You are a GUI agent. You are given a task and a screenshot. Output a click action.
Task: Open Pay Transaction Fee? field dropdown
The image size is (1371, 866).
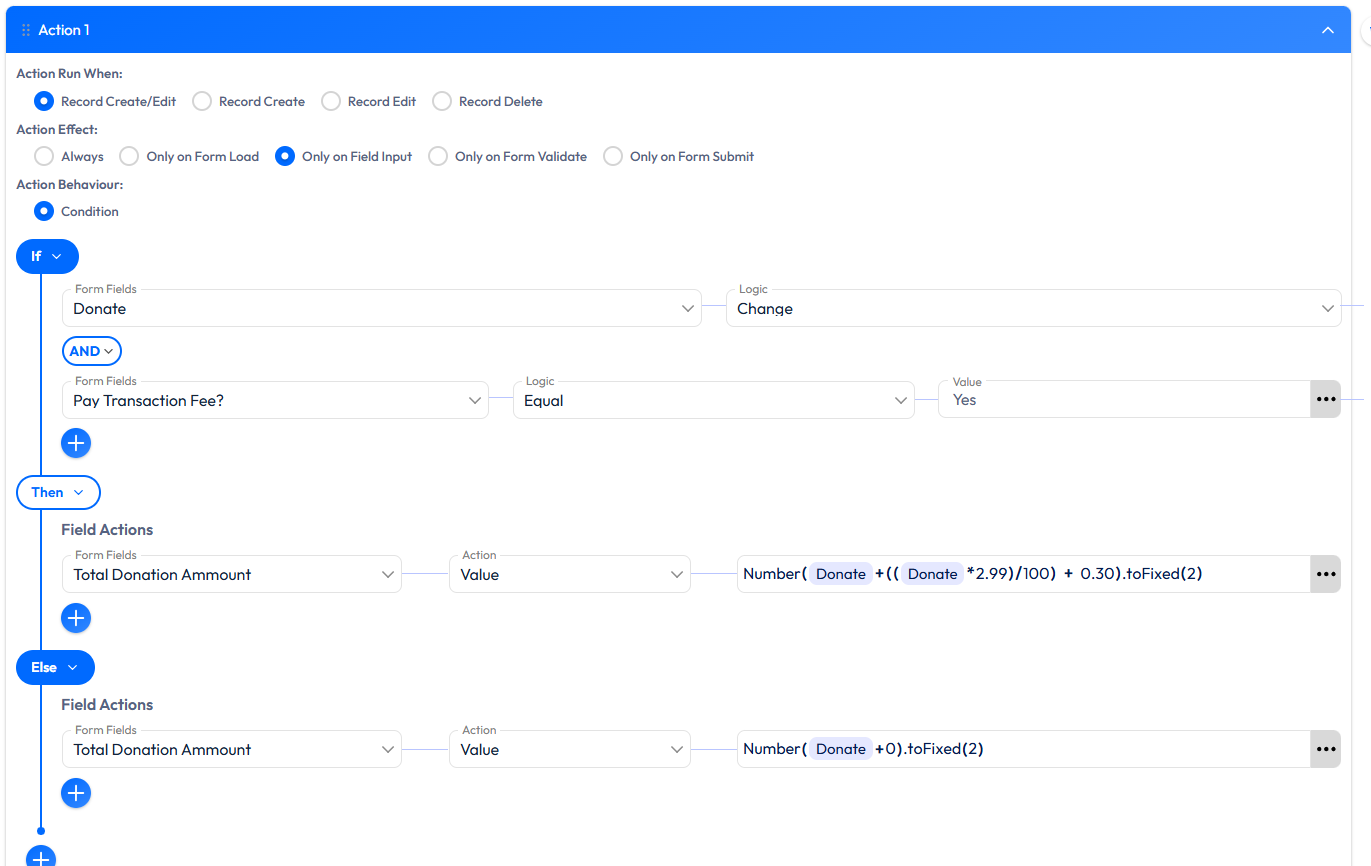tap(275, 400)
